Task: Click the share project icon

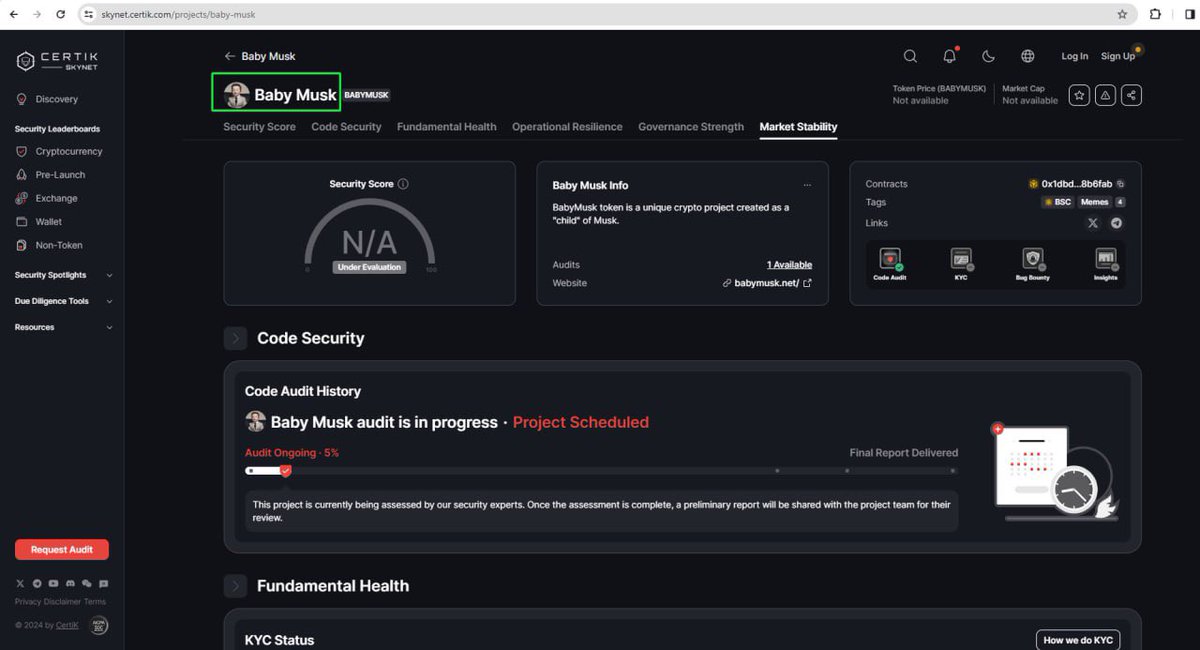Action: 1131,95
